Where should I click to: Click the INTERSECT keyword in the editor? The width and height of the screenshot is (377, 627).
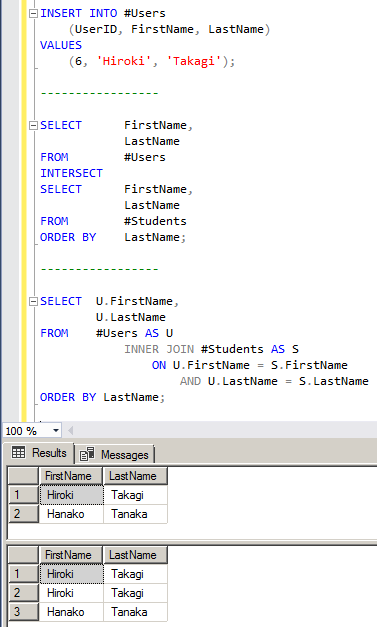72,173
